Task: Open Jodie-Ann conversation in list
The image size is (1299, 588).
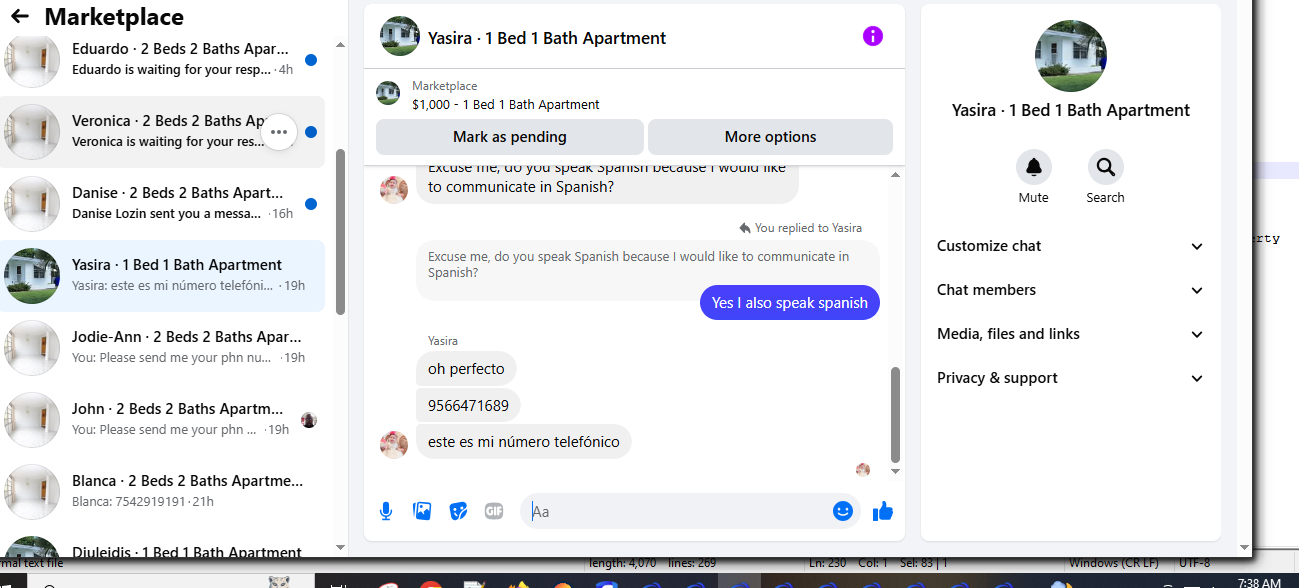Action: pyautogui.click(x=162, y=347)
